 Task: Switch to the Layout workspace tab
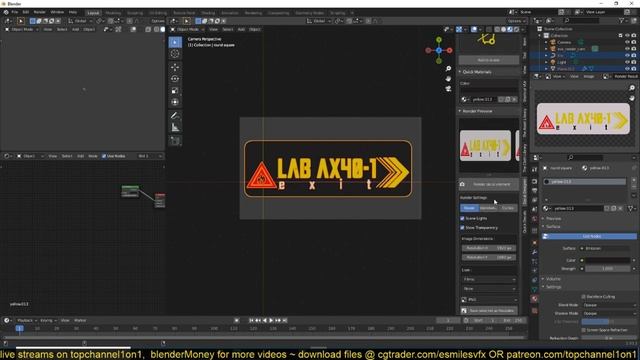click(93, 13)
